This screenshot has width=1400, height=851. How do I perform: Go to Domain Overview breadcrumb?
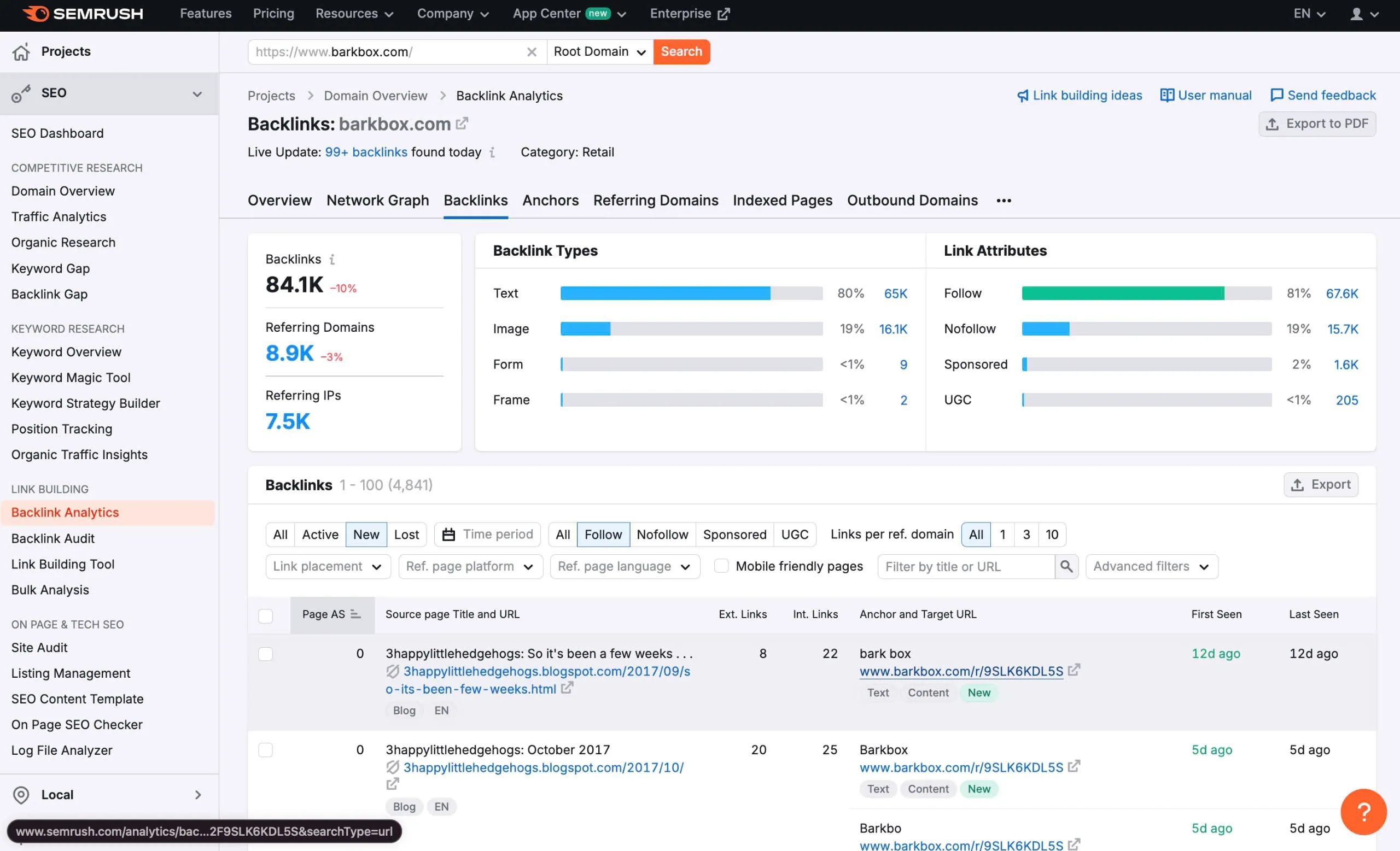[x=376, y=96]
